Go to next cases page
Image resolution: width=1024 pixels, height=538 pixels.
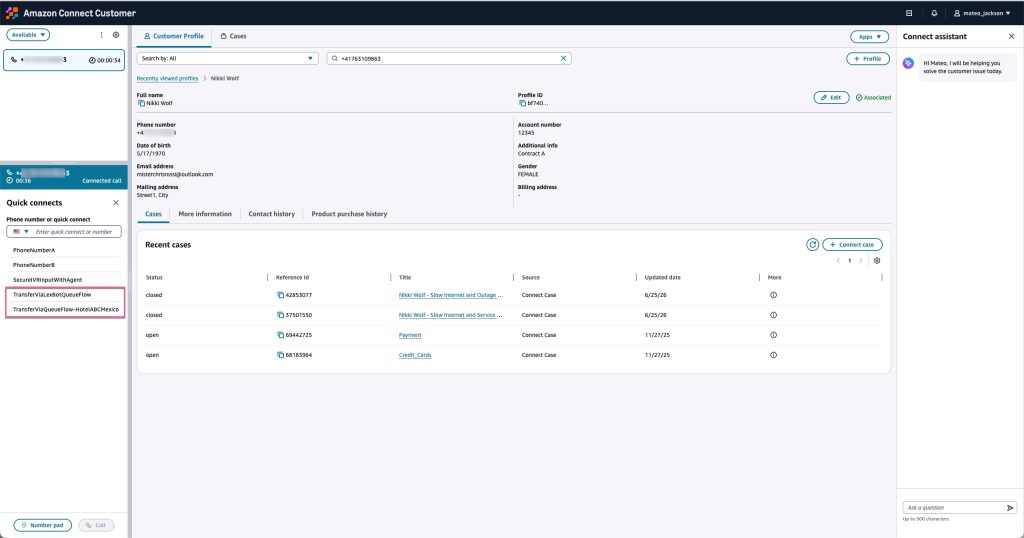[x=861, y=261]
